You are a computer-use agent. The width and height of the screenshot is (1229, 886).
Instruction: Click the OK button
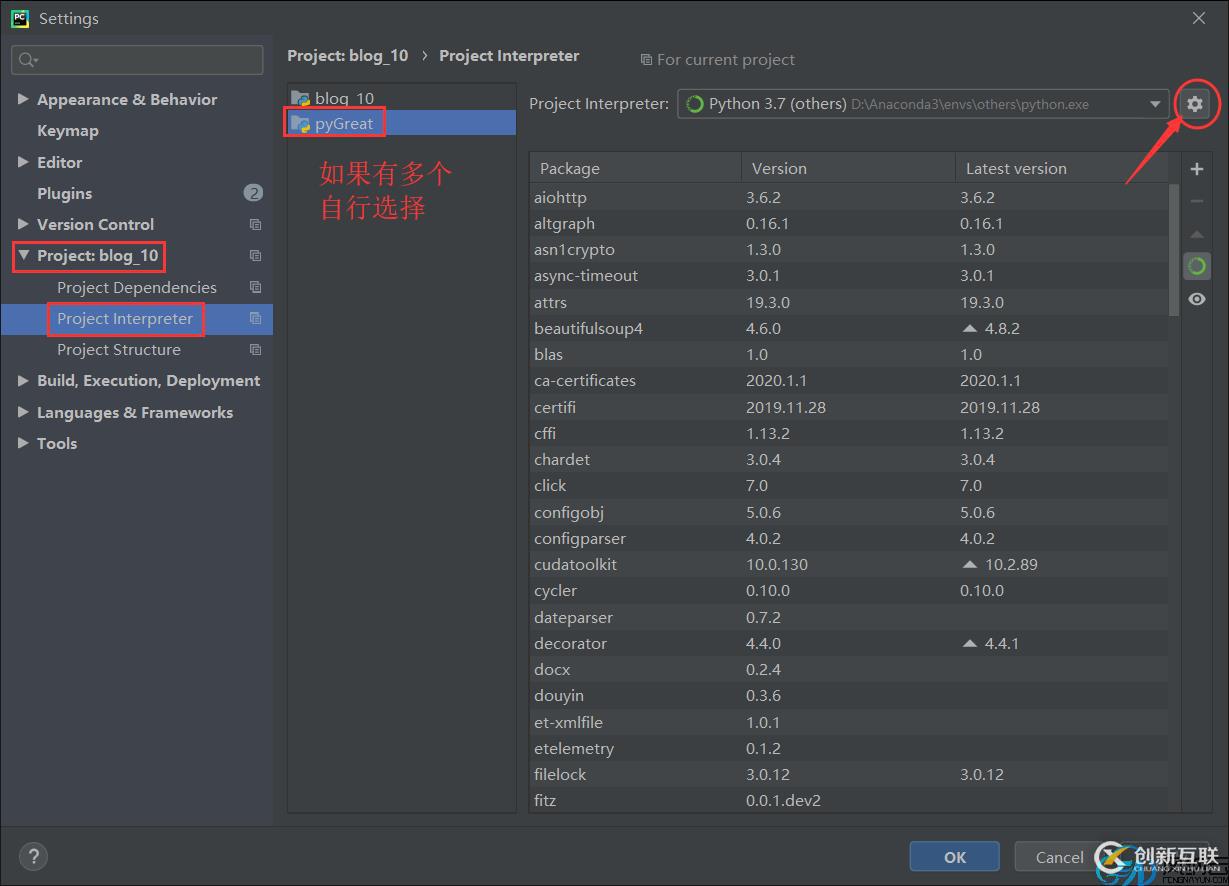pos(954,856)
